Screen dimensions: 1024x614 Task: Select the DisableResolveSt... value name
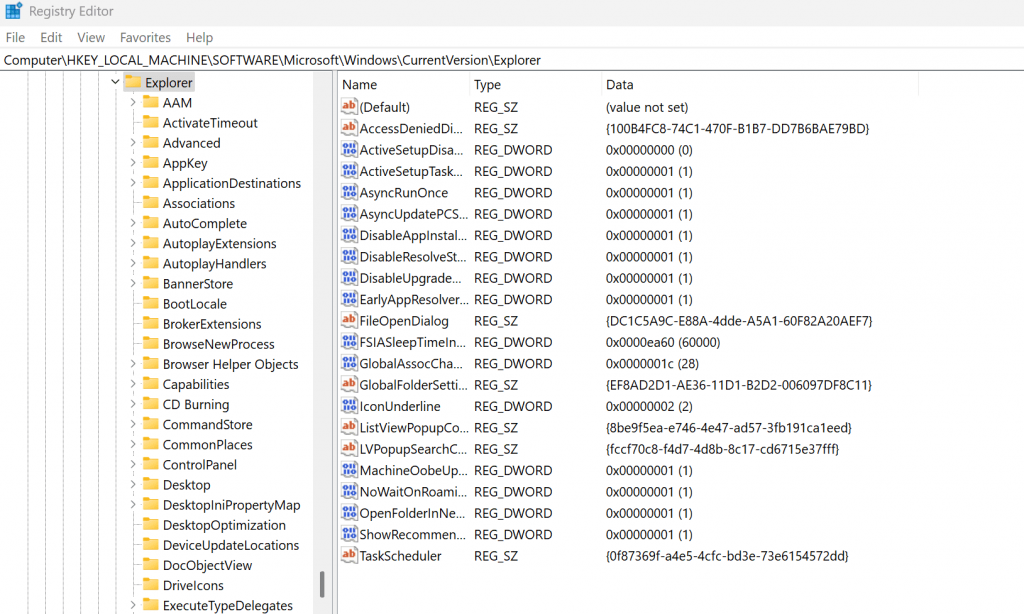pyautogui.click(x=413, y=257)
